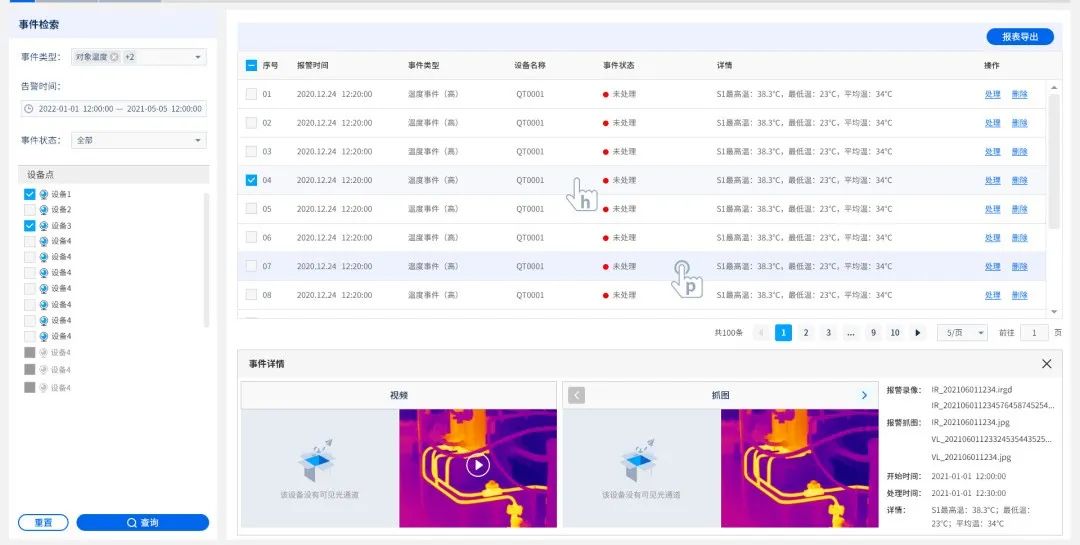Open the 事件类型 dropdown
Viewport: 1080px width, 545px height.
pos(138,57)
